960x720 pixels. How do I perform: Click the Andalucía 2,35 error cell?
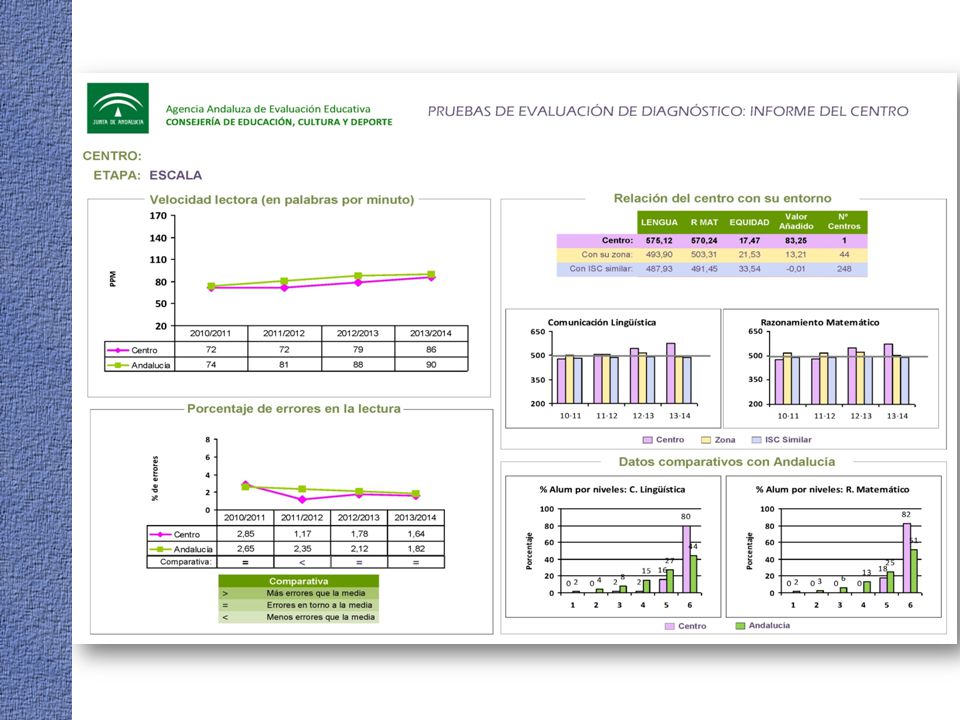click(x=302, y=549)
